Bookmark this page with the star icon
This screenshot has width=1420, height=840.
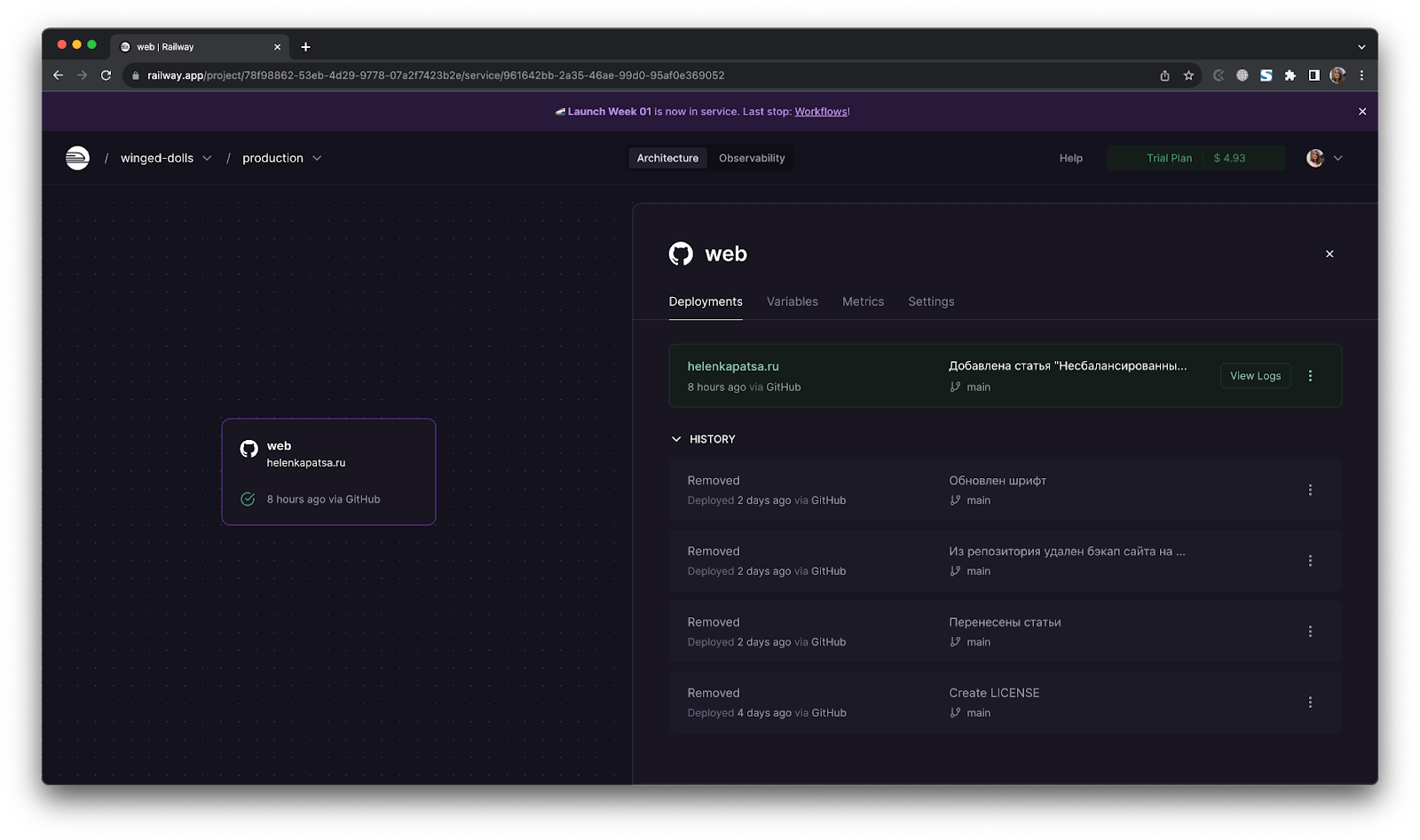pyautogui.click(x=1188, y=75)
